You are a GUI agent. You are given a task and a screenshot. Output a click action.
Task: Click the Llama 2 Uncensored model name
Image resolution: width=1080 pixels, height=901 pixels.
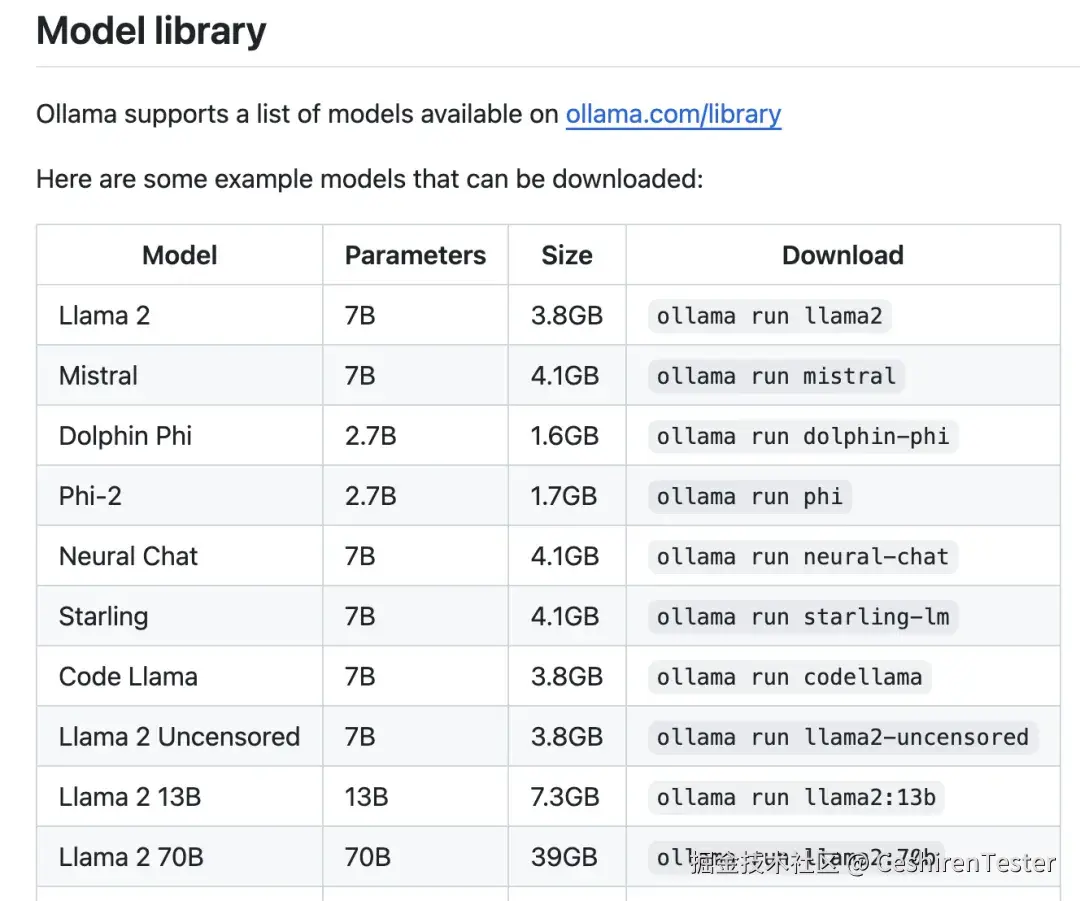point(179,737)
